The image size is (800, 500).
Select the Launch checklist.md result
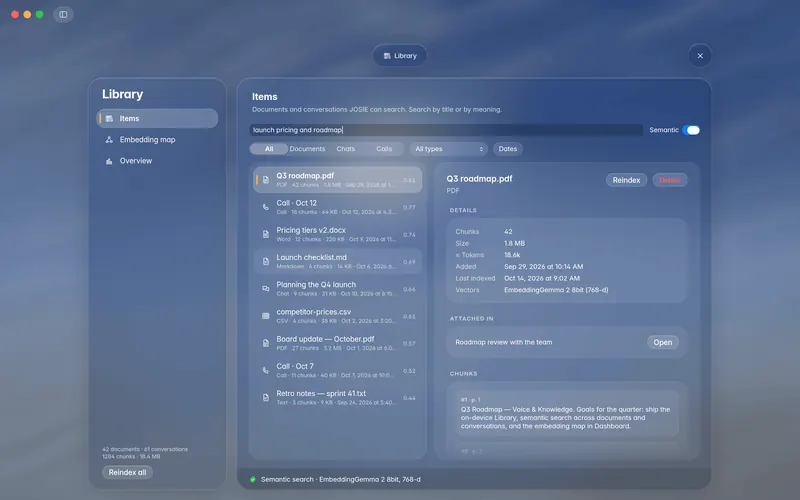coord(338,261)
